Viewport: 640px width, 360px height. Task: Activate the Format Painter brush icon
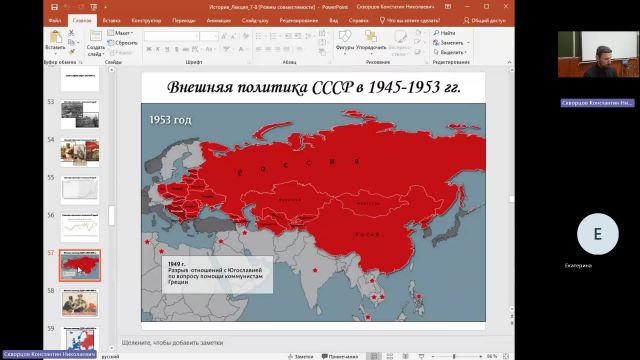pyautogui.click(x=71, y=52)
